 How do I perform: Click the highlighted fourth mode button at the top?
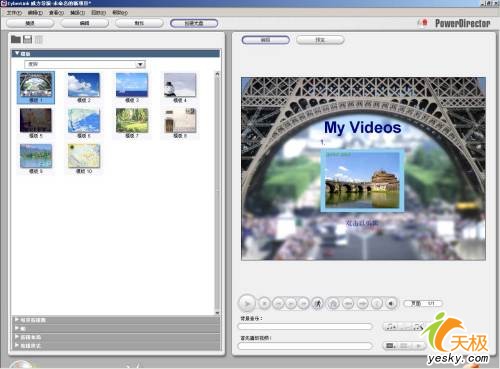pos(194,23)
